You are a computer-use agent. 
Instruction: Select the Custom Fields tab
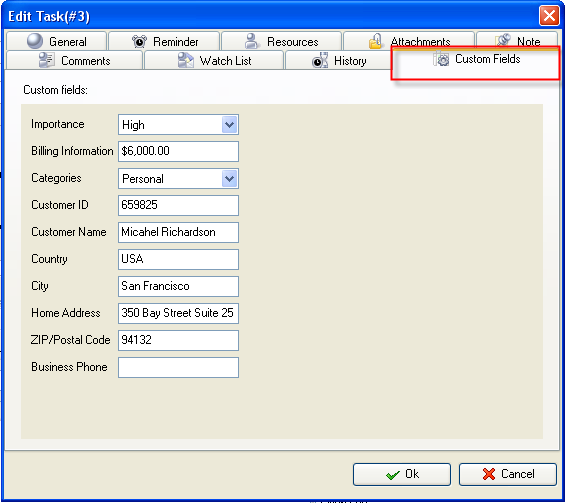tap(475, 60)
